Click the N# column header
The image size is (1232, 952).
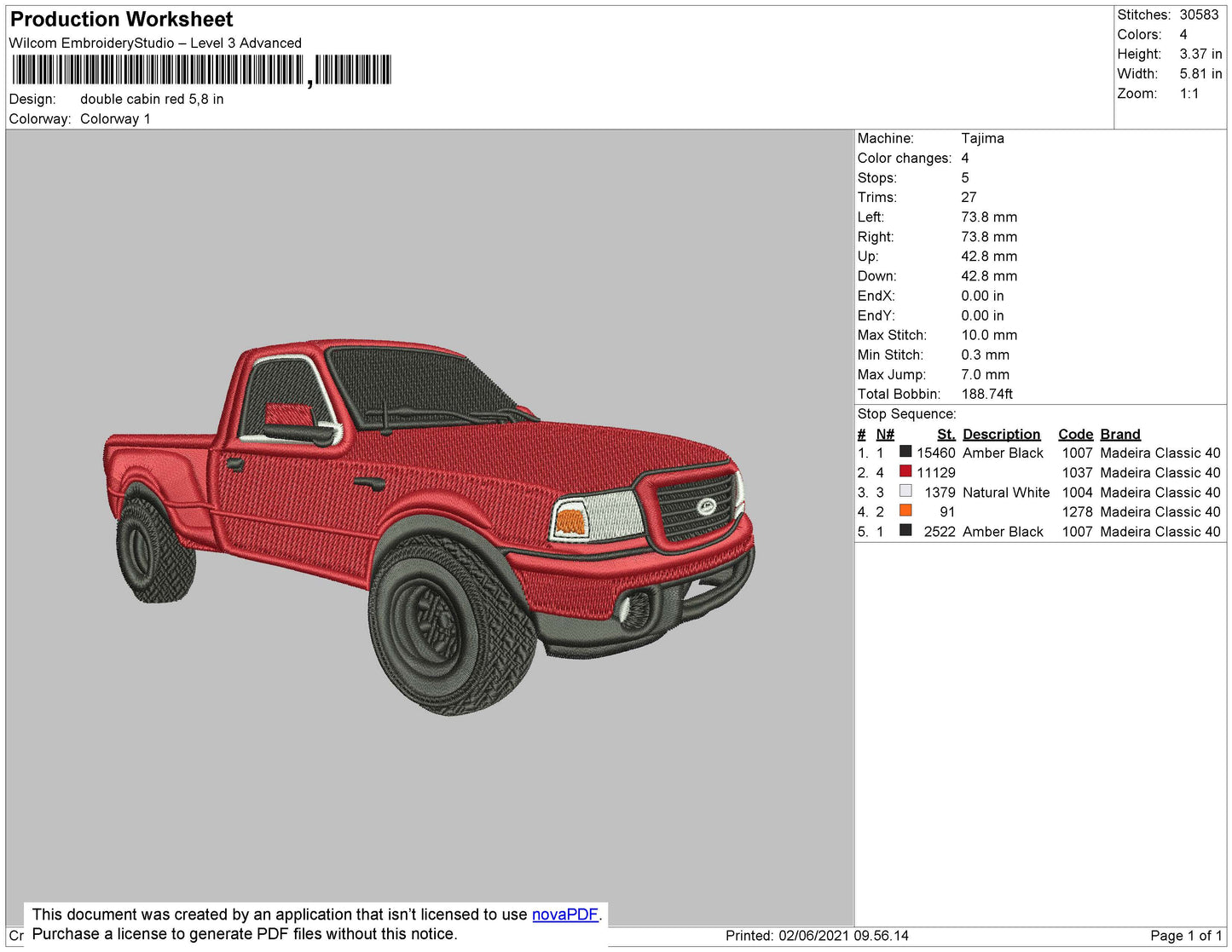tap(885, 435)
